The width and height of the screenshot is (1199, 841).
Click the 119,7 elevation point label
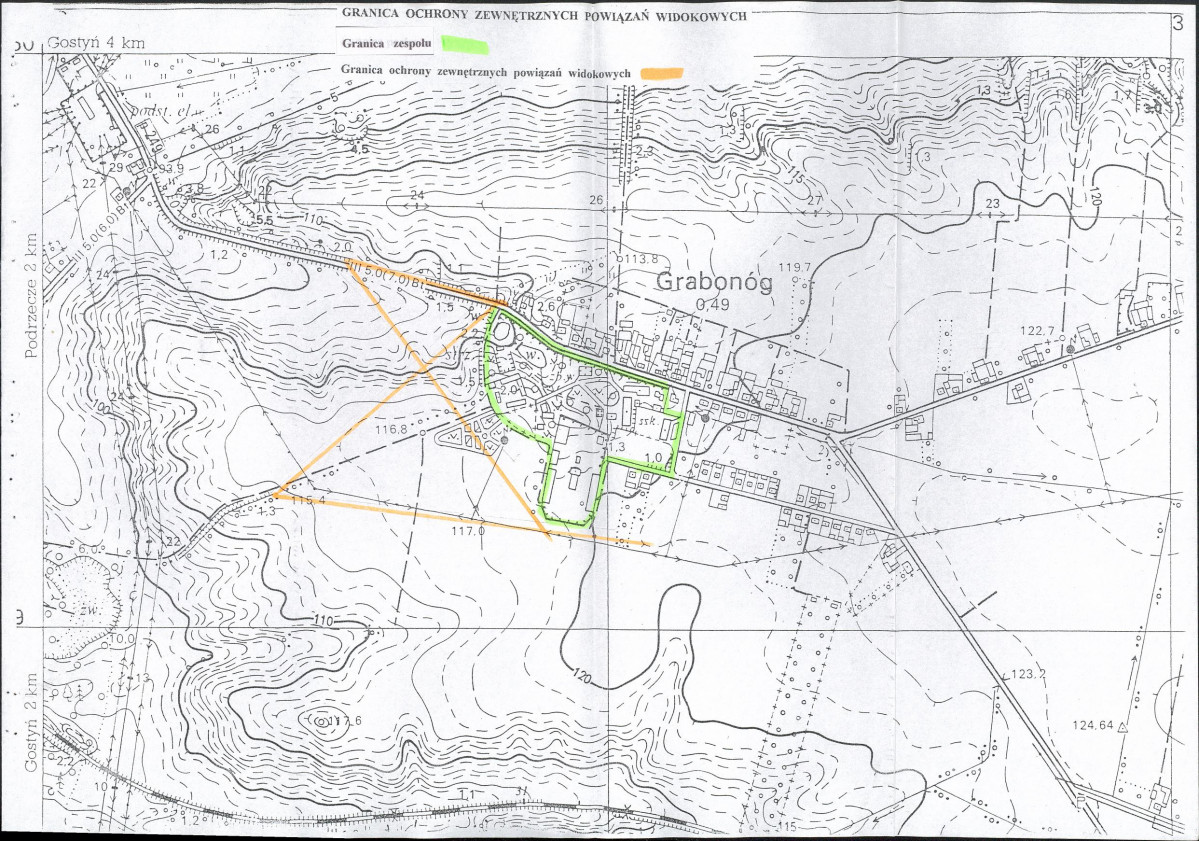pyautogui.click(x=794, y=267)
